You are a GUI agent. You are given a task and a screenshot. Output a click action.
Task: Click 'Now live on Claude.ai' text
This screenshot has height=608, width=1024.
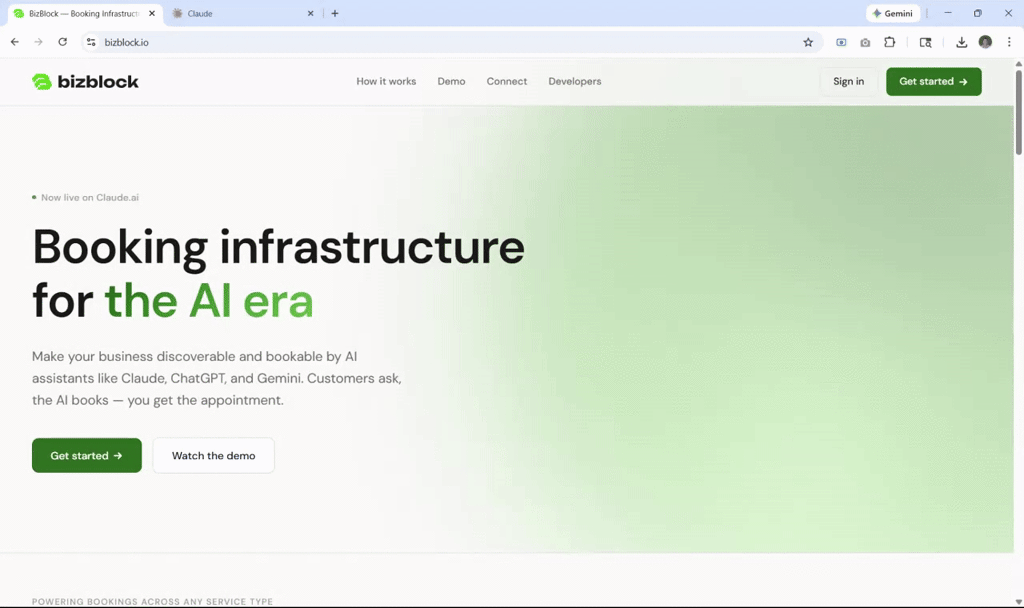click(90, 197)
